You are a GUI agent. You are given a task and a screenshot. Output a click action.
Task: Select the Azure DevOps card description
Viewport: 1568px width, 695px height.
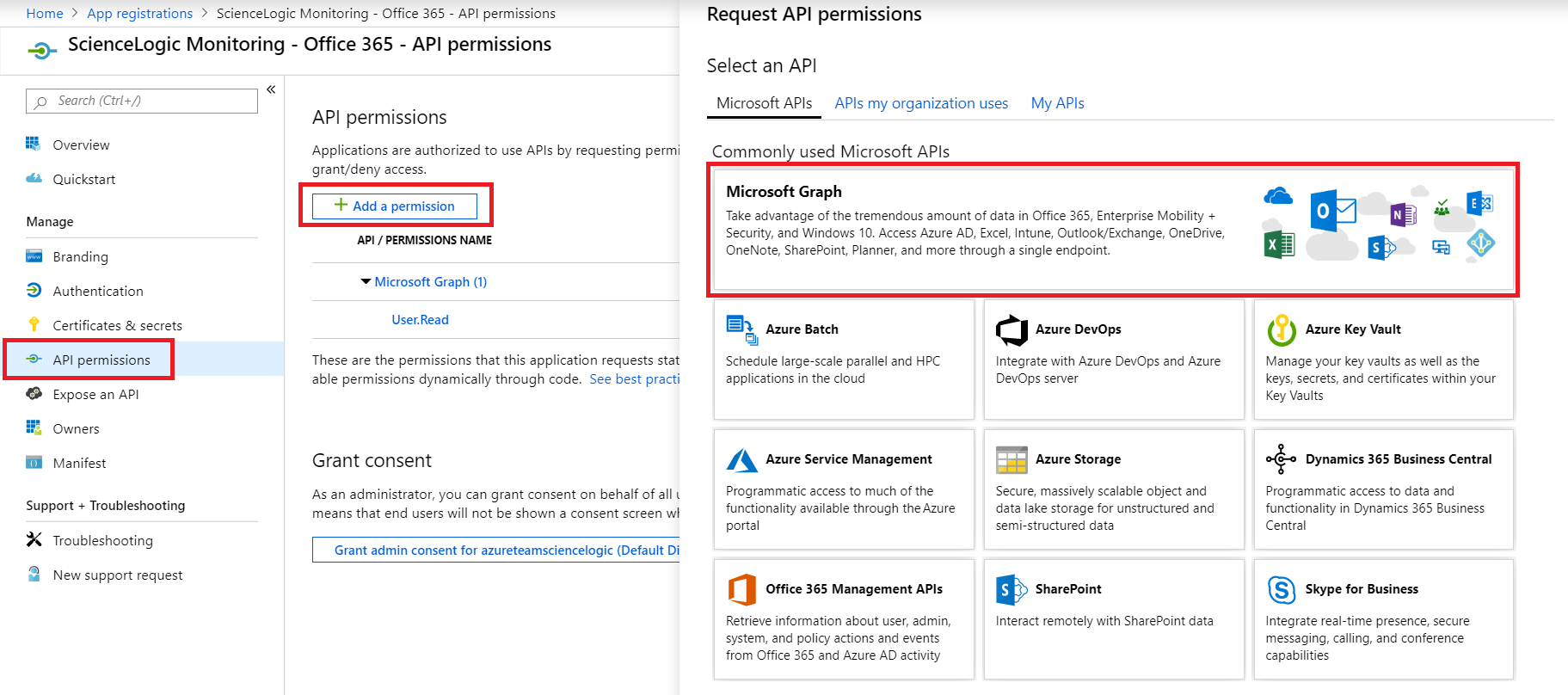coord(1108,370)
